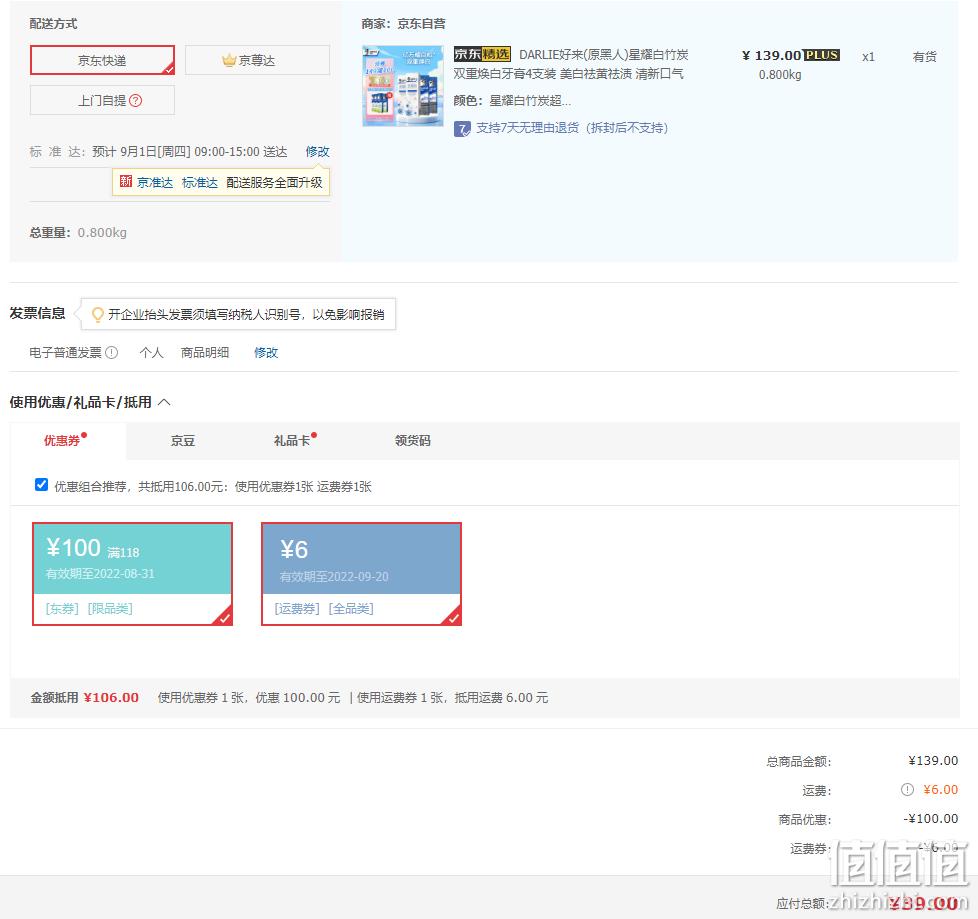Click the info icon beside 电子普通发票

(112, 353)
